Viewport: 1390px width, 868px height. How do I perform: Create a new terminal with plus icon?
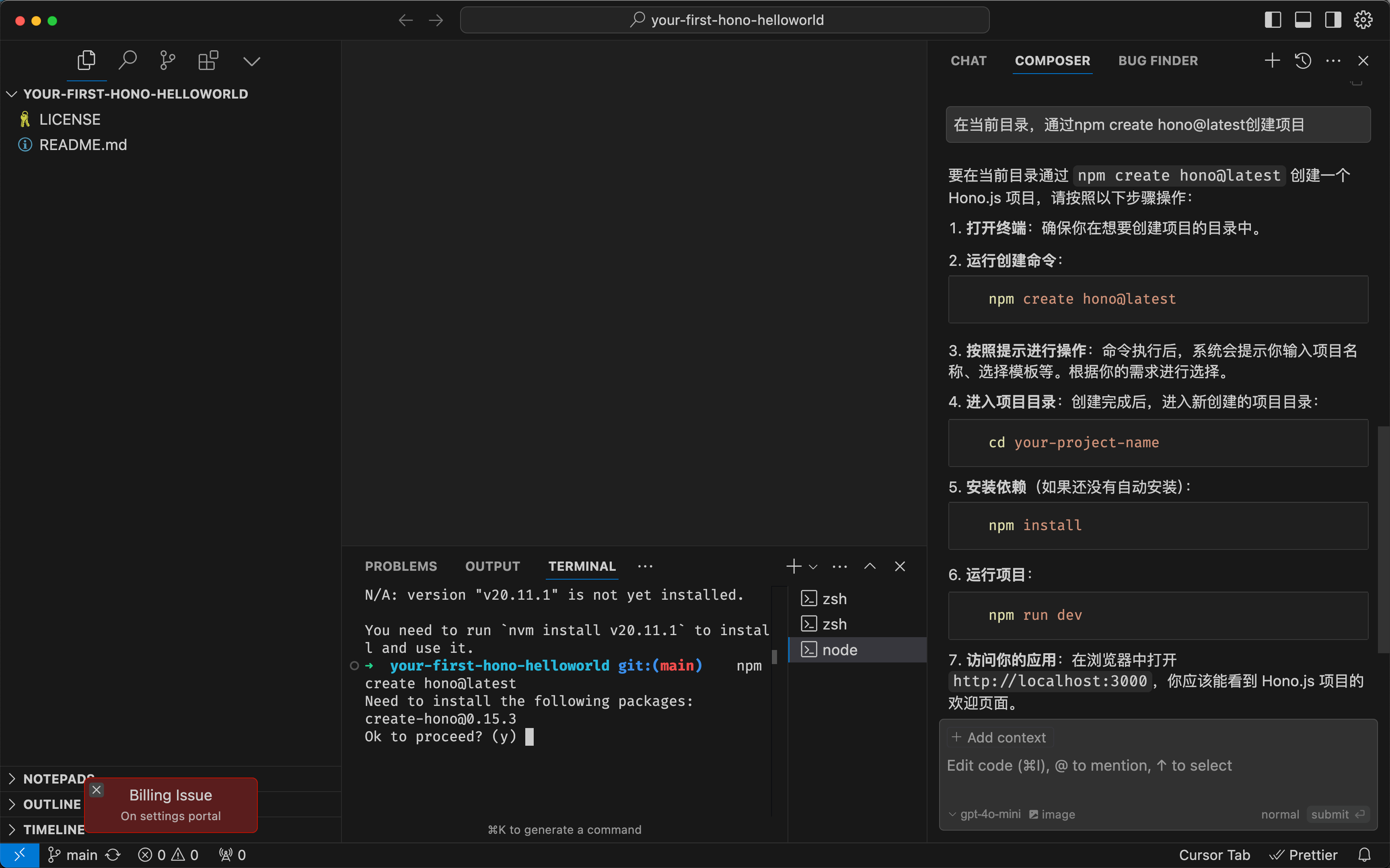pyautogui.click(x=794, y=566)
